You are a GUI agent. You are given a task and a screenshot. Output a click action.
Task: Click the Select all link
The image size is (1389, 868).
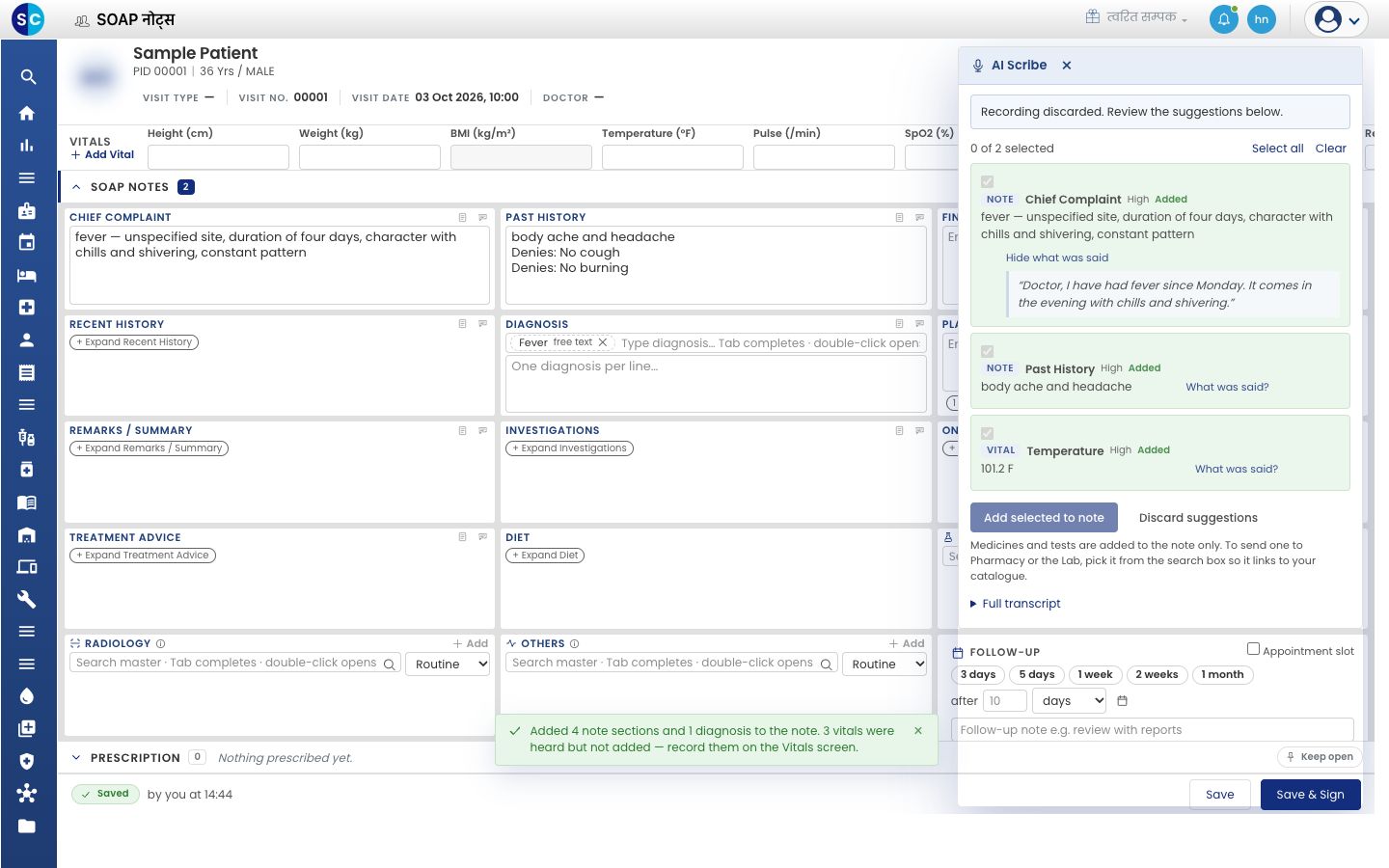coord(1277,149)
